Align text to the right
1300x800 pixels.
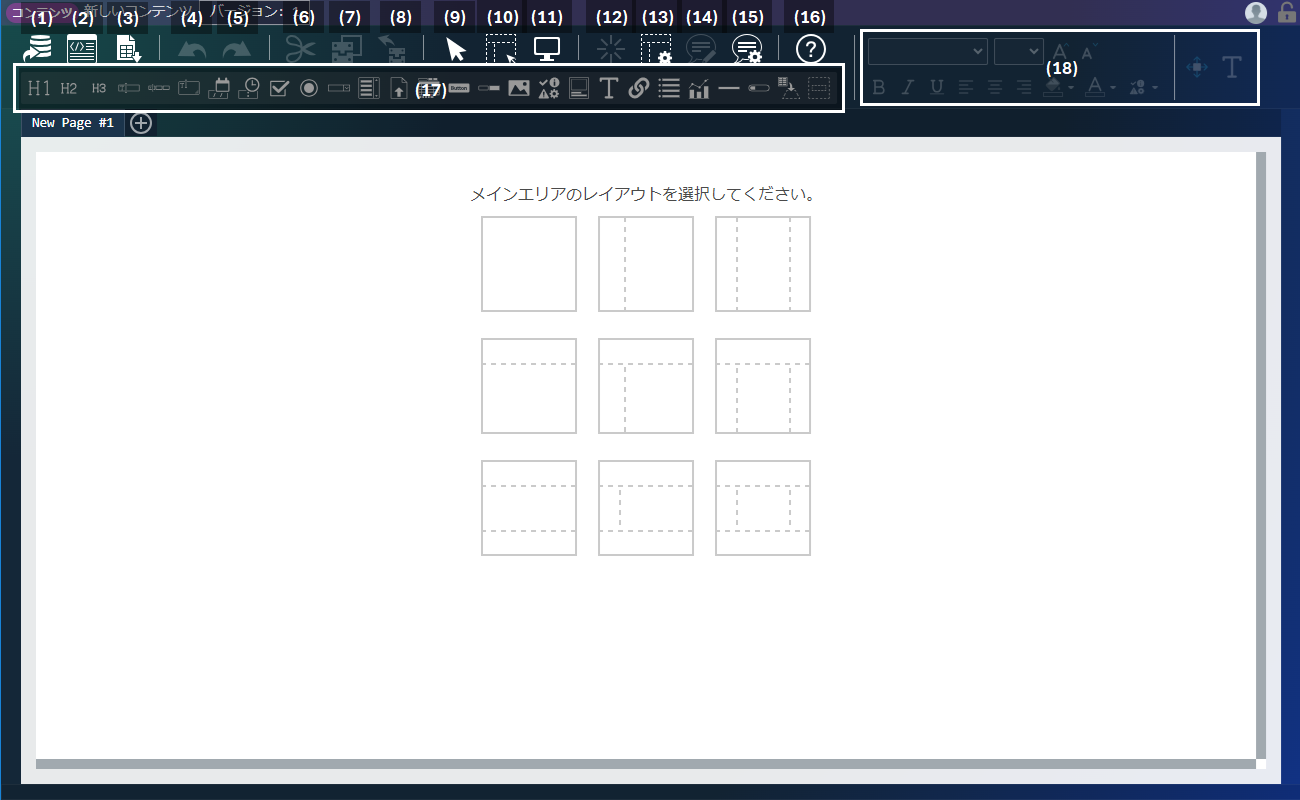click(x=1023, y=88)
